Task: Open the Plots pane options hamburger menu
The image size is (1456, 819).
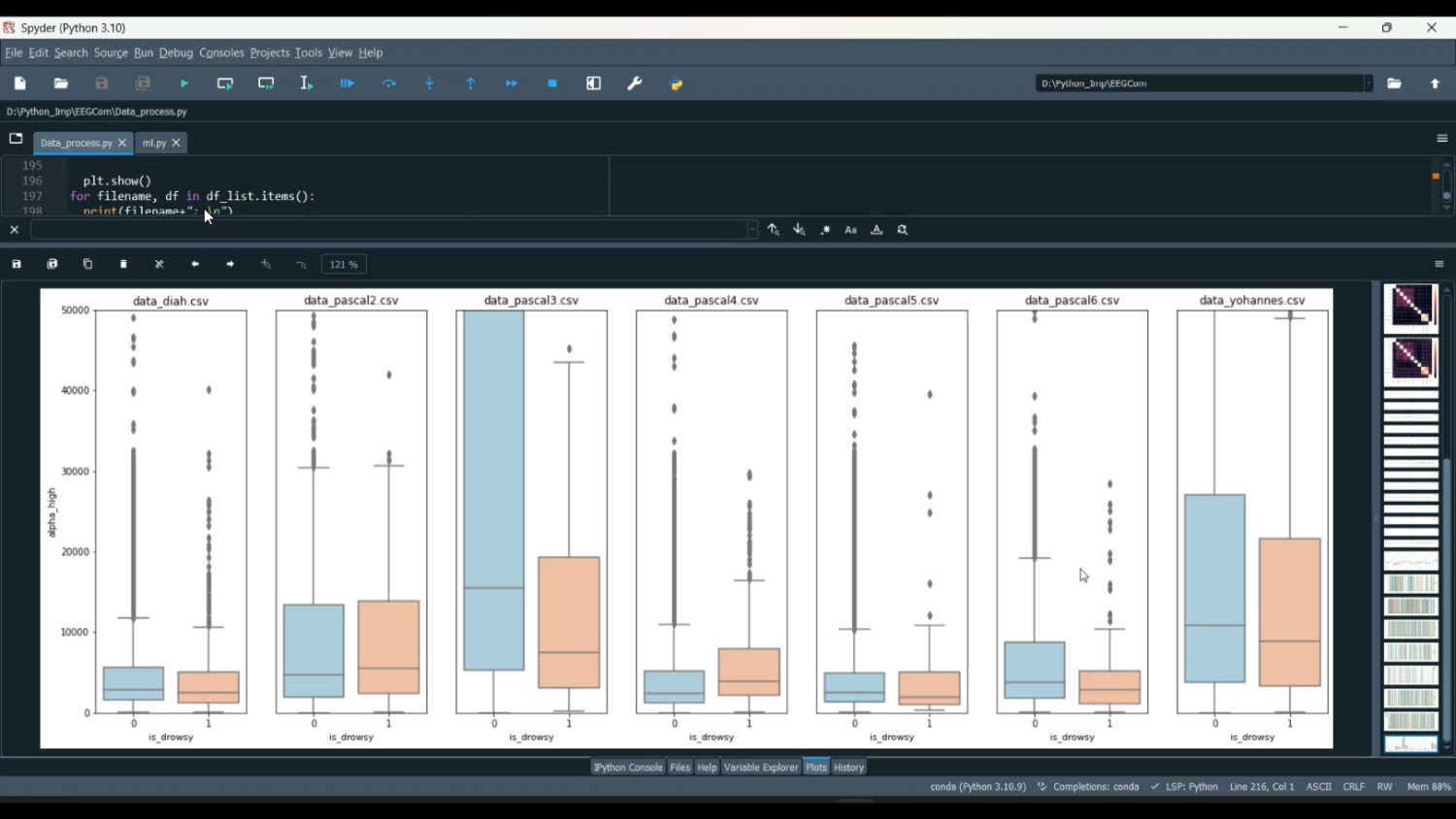Action: tap(1439, 264)
